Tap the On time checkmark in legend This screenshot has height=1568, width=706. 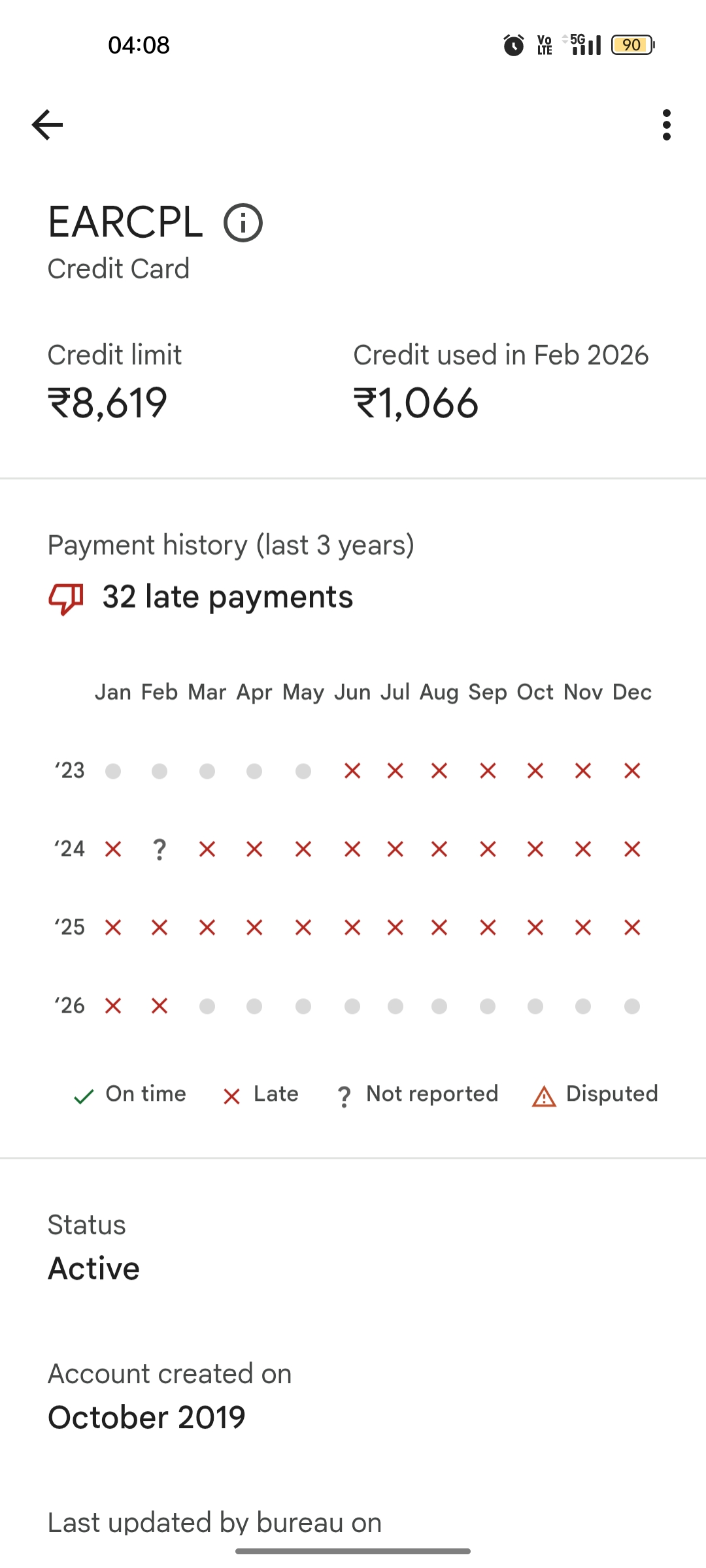(x=84, y=1096)
